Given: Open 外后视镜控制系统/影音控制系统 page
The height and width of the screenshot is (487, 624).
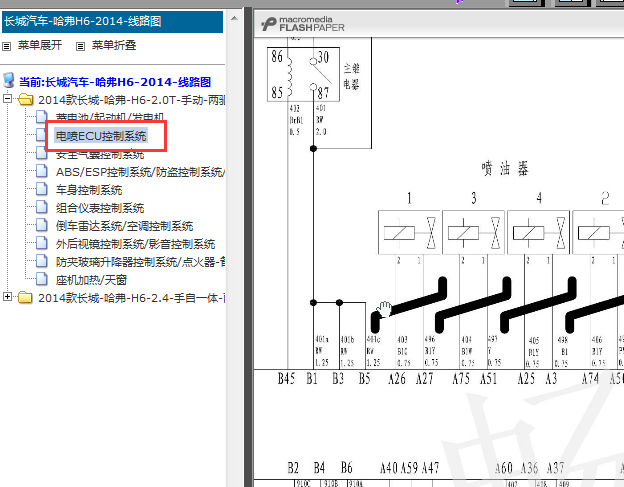Looking at the screenshot, I should coord(135,244).
